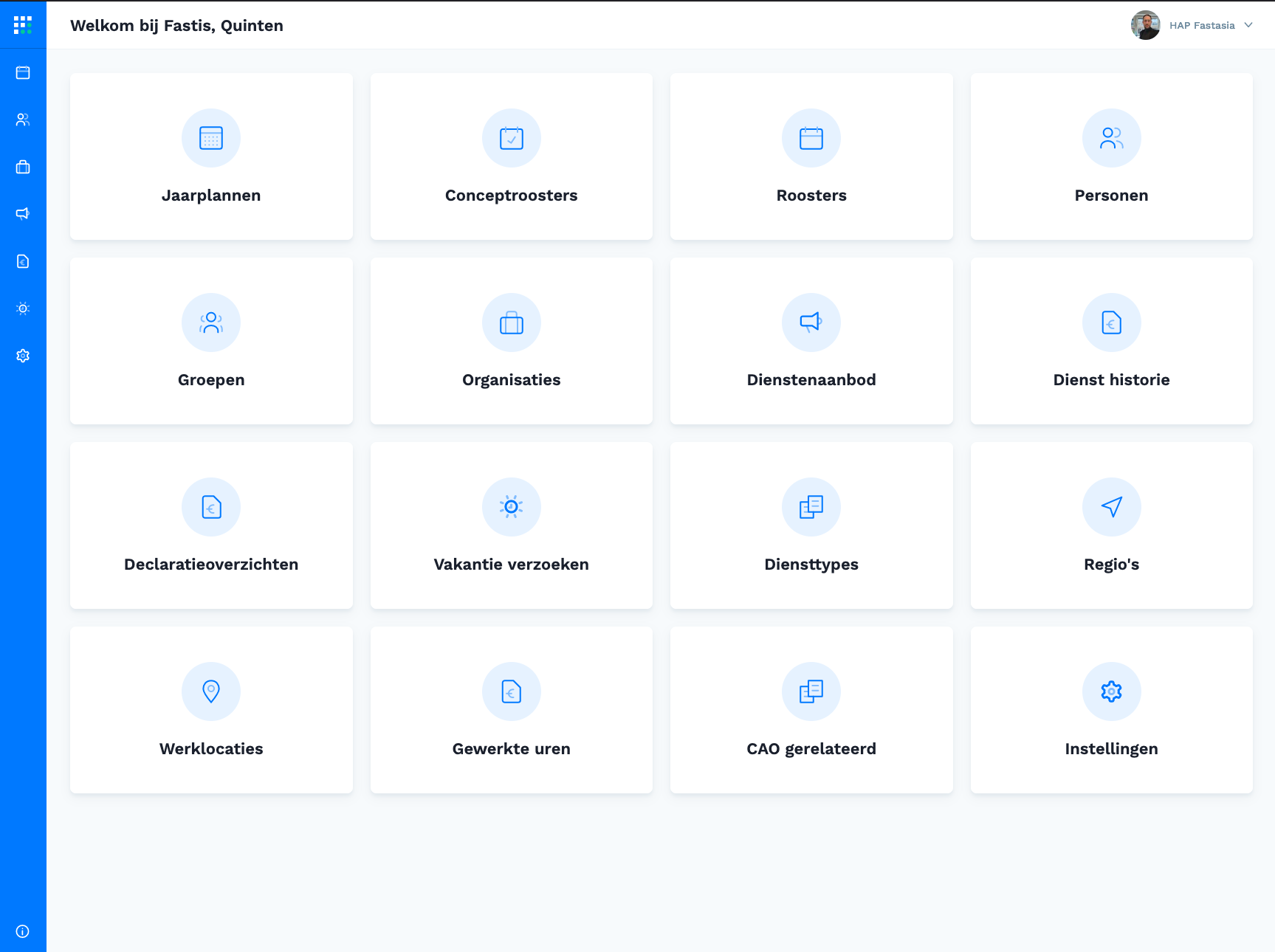Open the Instellingen label

1112,749
